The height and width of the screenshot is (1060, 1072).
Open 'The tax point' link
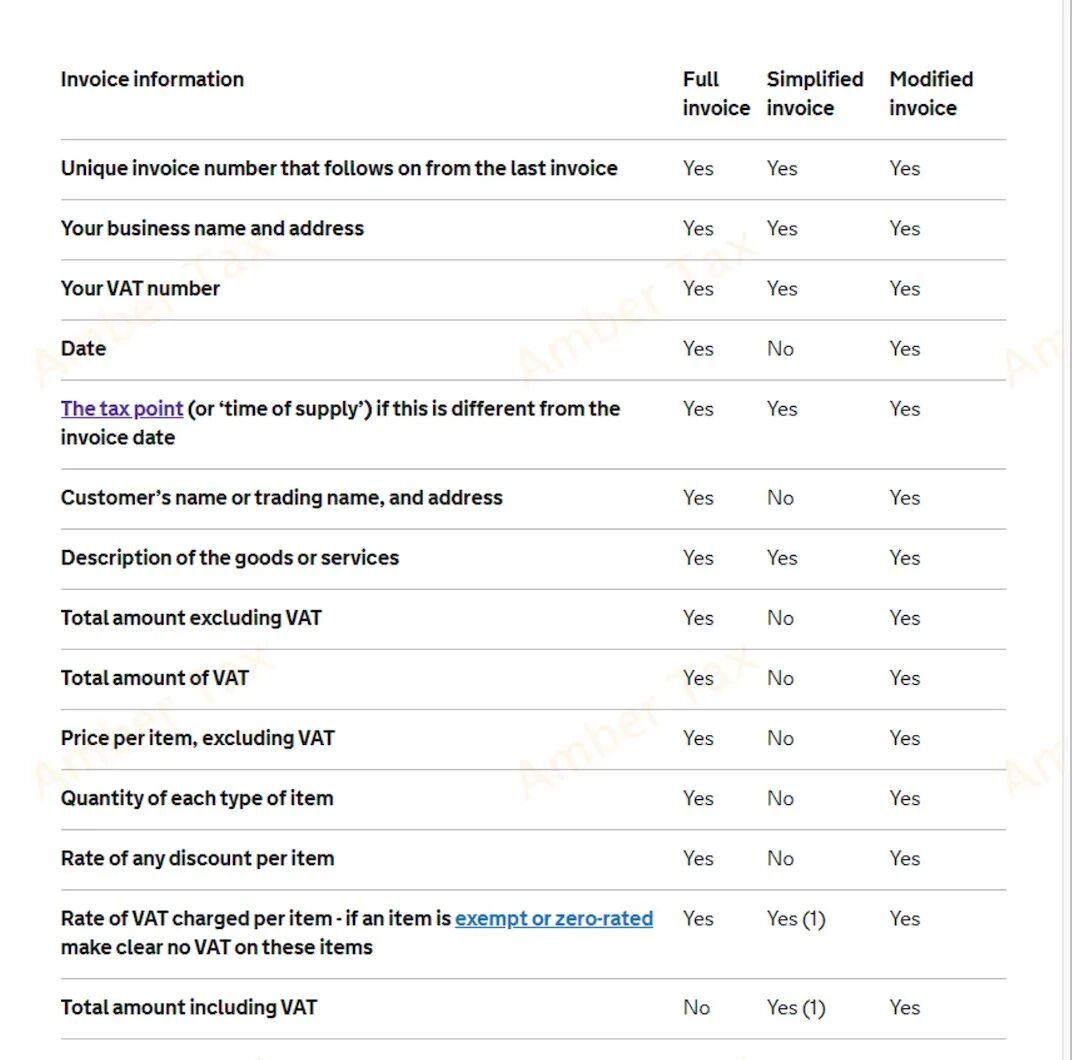(x=121, y=408)
